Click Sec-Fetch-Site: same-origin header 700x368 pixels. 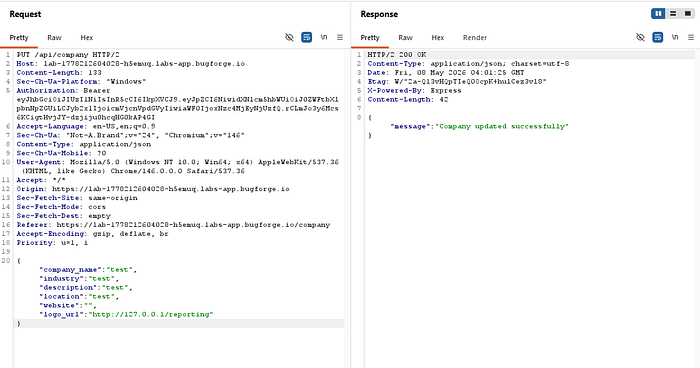(77, 198)
